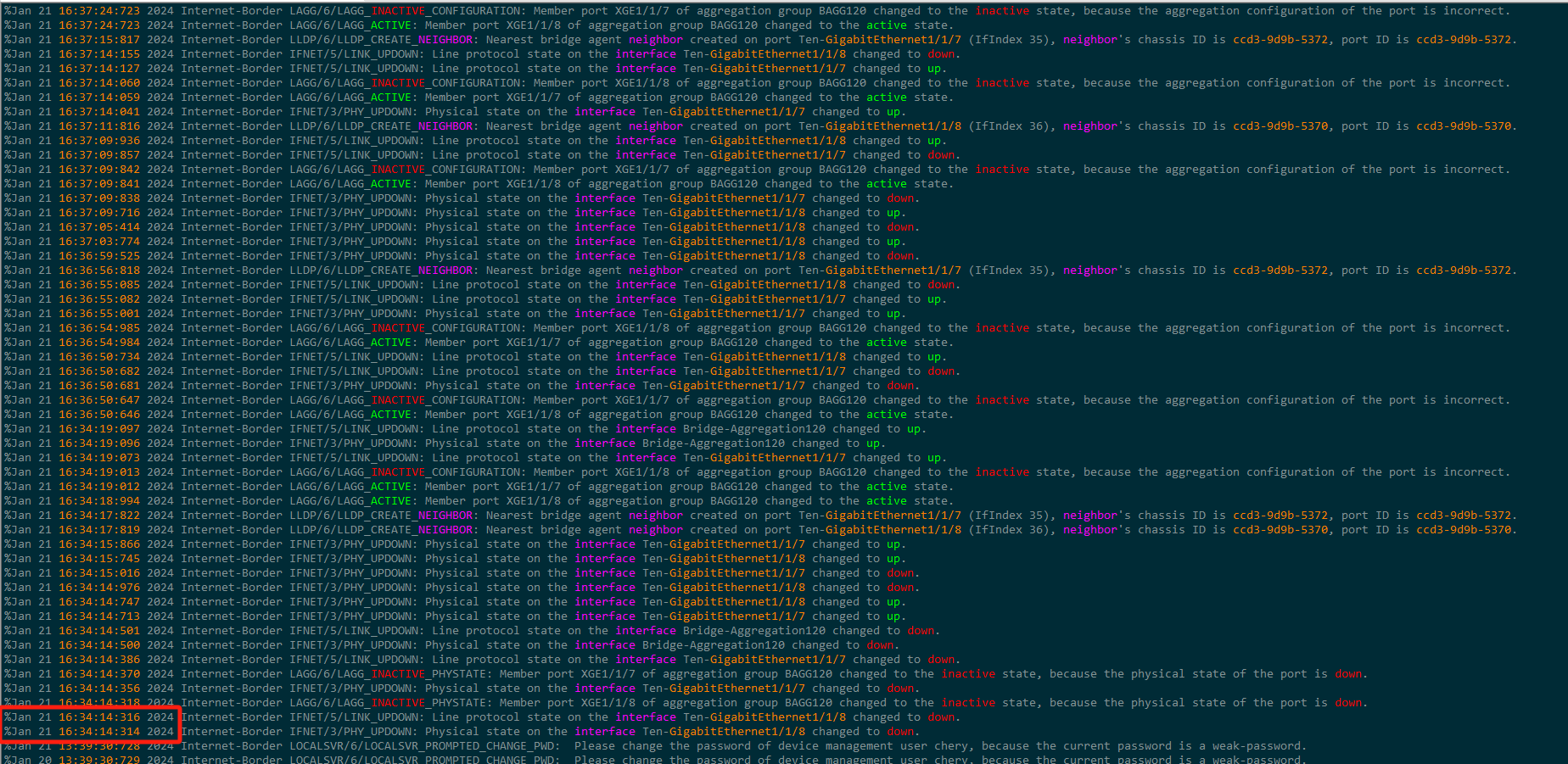Select the 16:34:19:073 timestamp
The image size is (1568, 764).
[99, 458]
